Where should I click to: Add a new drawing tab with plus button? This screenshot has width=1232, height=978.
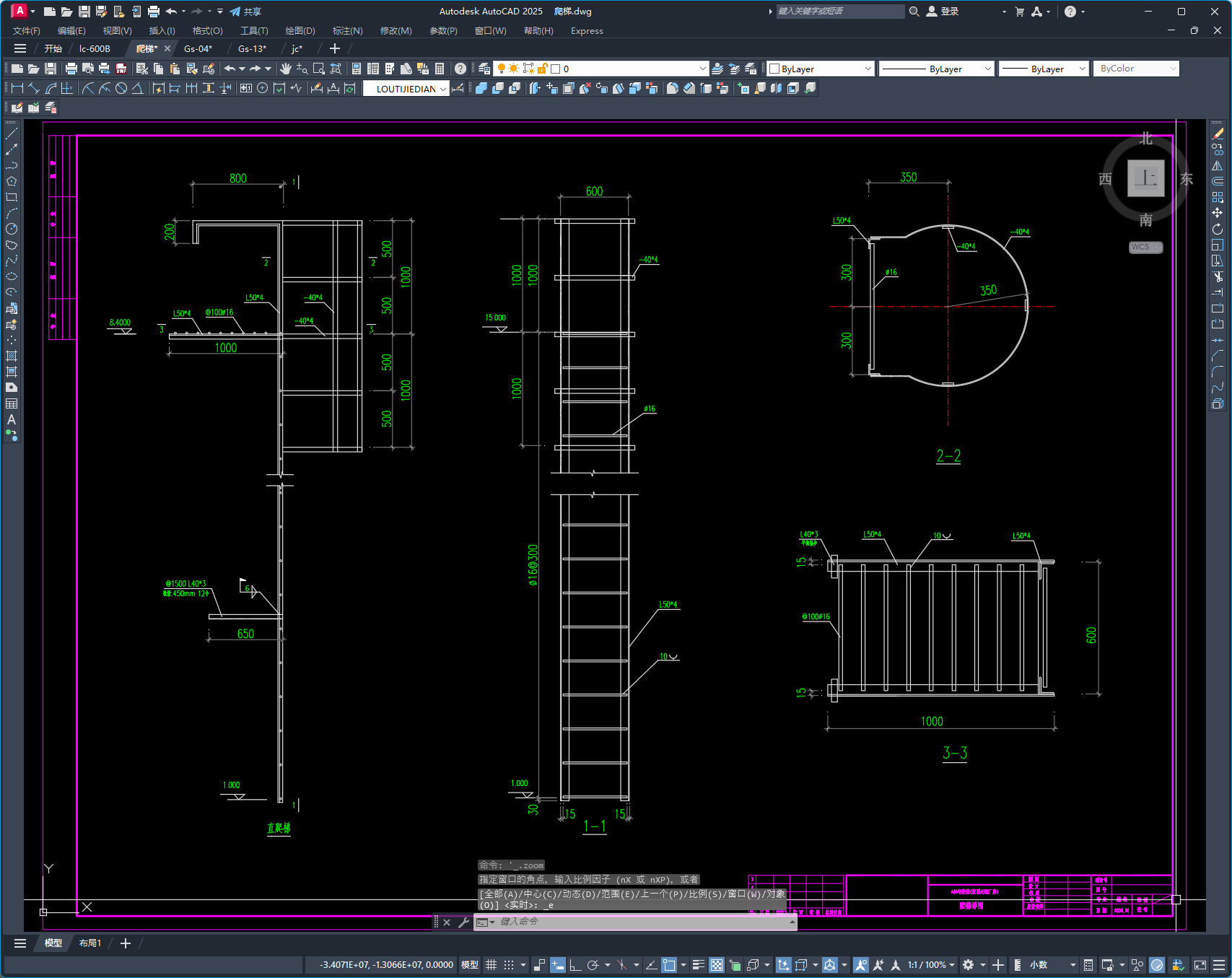point(335,48)
